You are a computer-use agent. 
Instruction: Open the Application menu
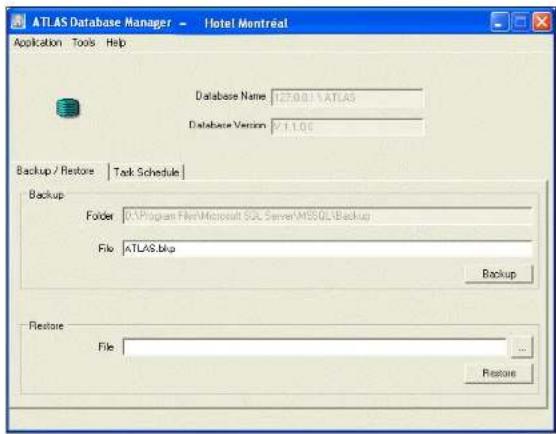[x=38, y=43]
